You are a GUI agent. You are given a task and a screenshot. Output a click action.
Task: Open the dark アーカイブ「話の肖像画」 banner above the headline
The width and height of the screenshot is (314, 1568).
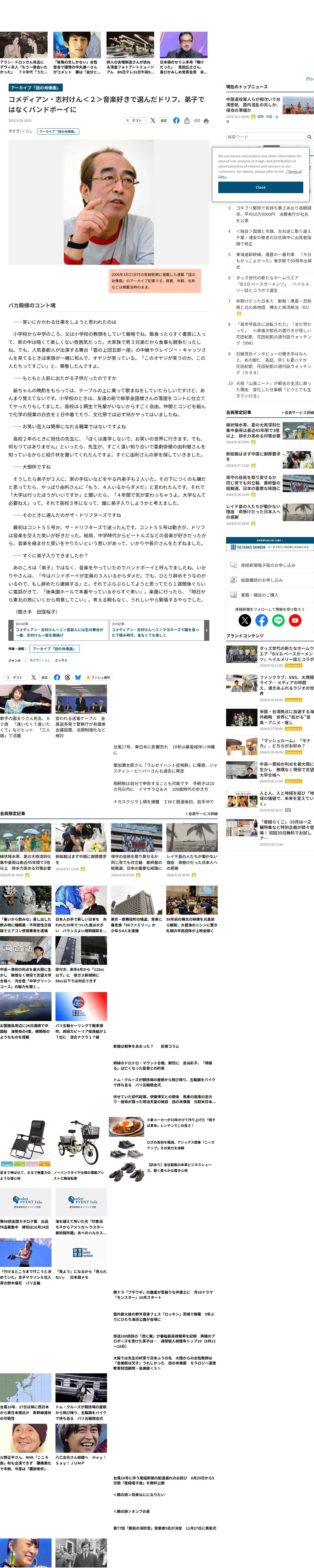(35, 88)
